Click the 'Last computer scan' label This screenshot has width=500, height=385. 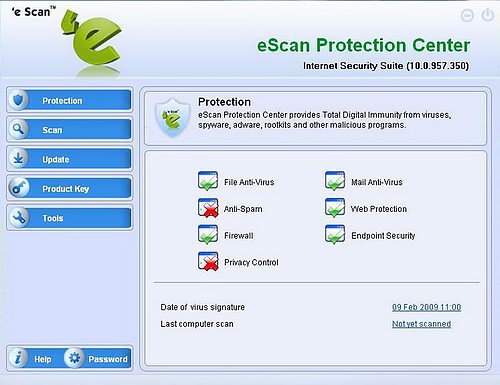tap(197, 324)
